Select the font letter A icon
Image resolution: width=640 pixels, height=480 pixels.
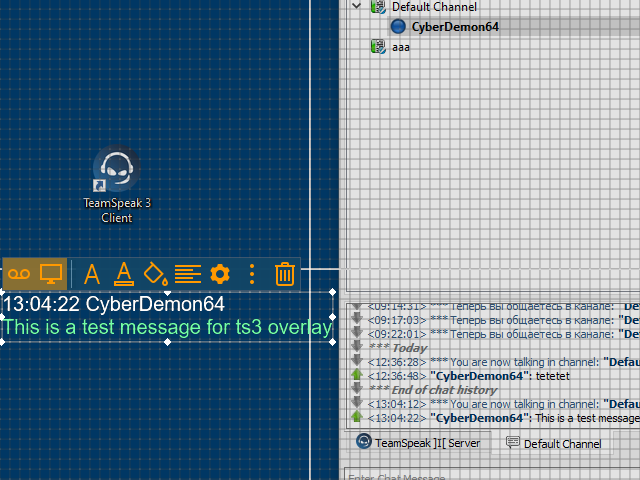tap(92, 274)
